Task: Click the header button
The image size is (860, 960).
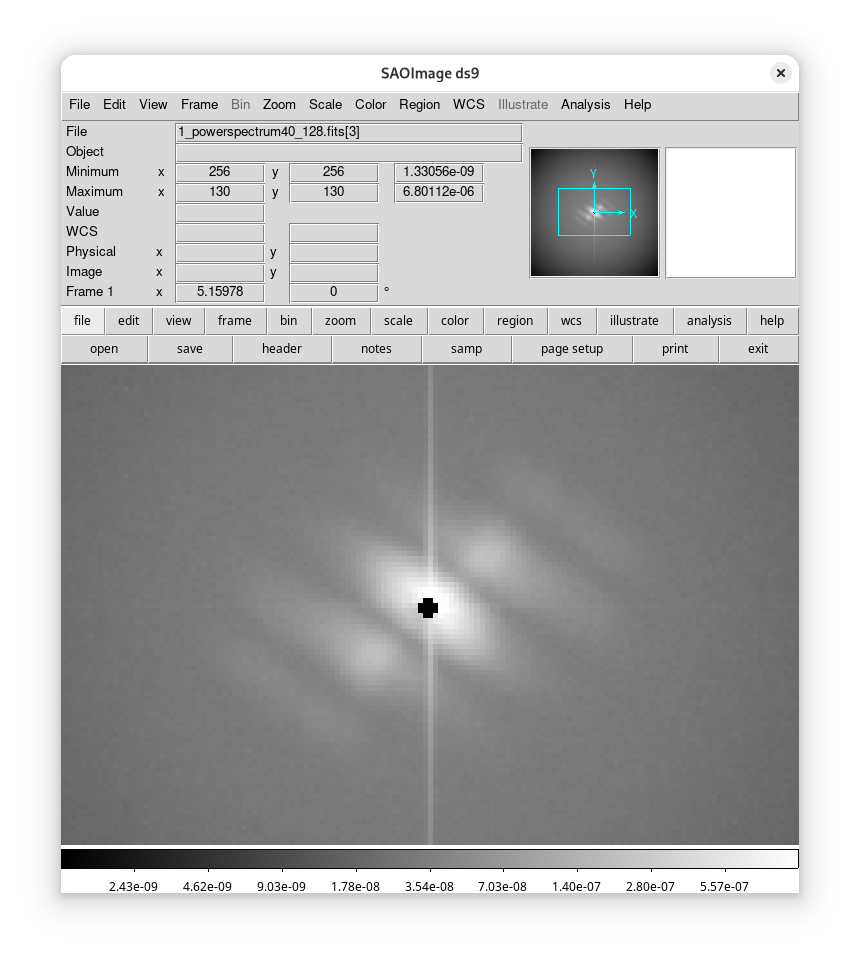Action: [281, 349]
